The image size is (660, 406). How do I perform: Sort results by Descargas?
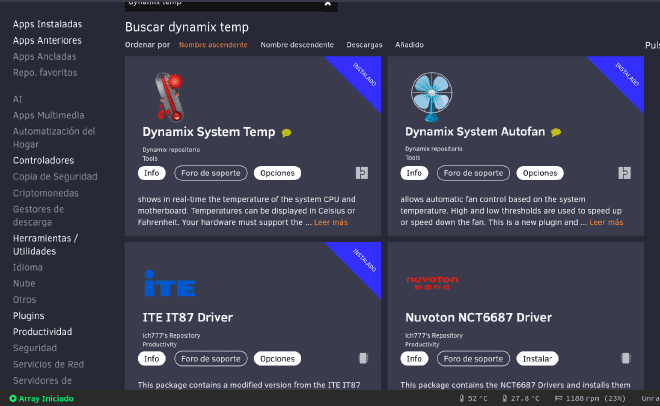365,45
